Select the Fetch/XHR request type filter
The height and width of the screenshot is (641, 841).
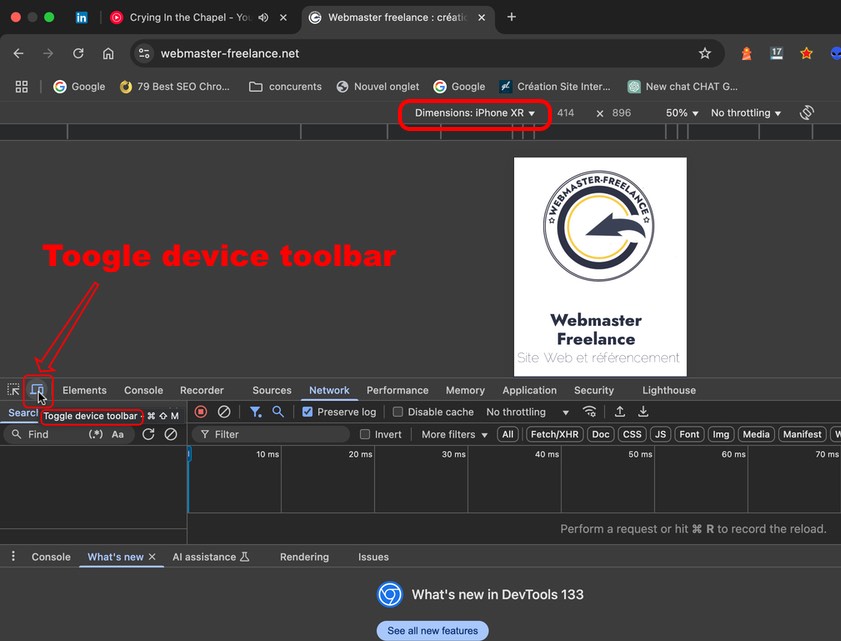[x=554, y=434]
